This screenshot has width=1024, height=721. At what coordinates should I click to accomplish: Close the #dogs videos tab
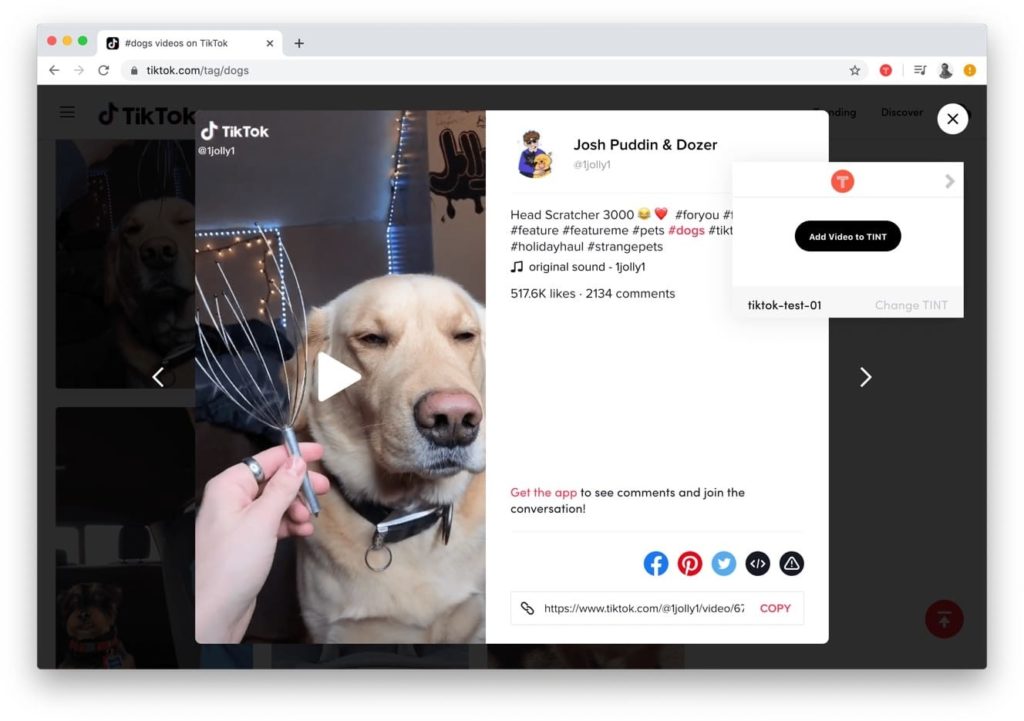(x=270, y=43)
